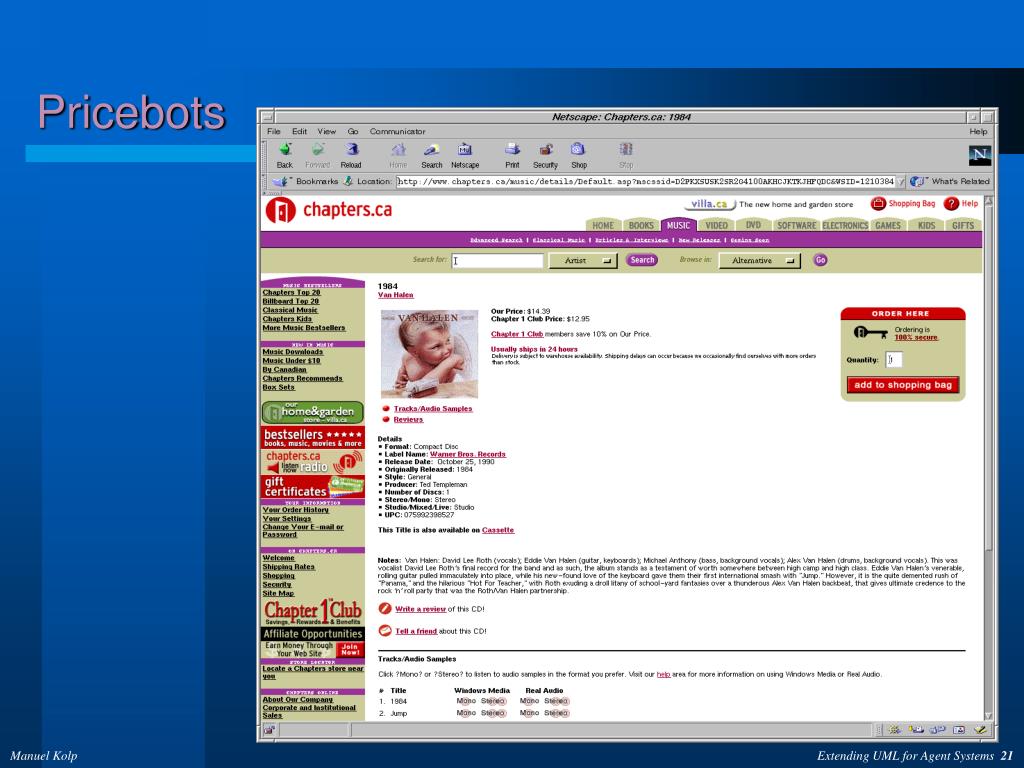
Task: Open the Alternative browse dropdown
Action: coord(760,260)
